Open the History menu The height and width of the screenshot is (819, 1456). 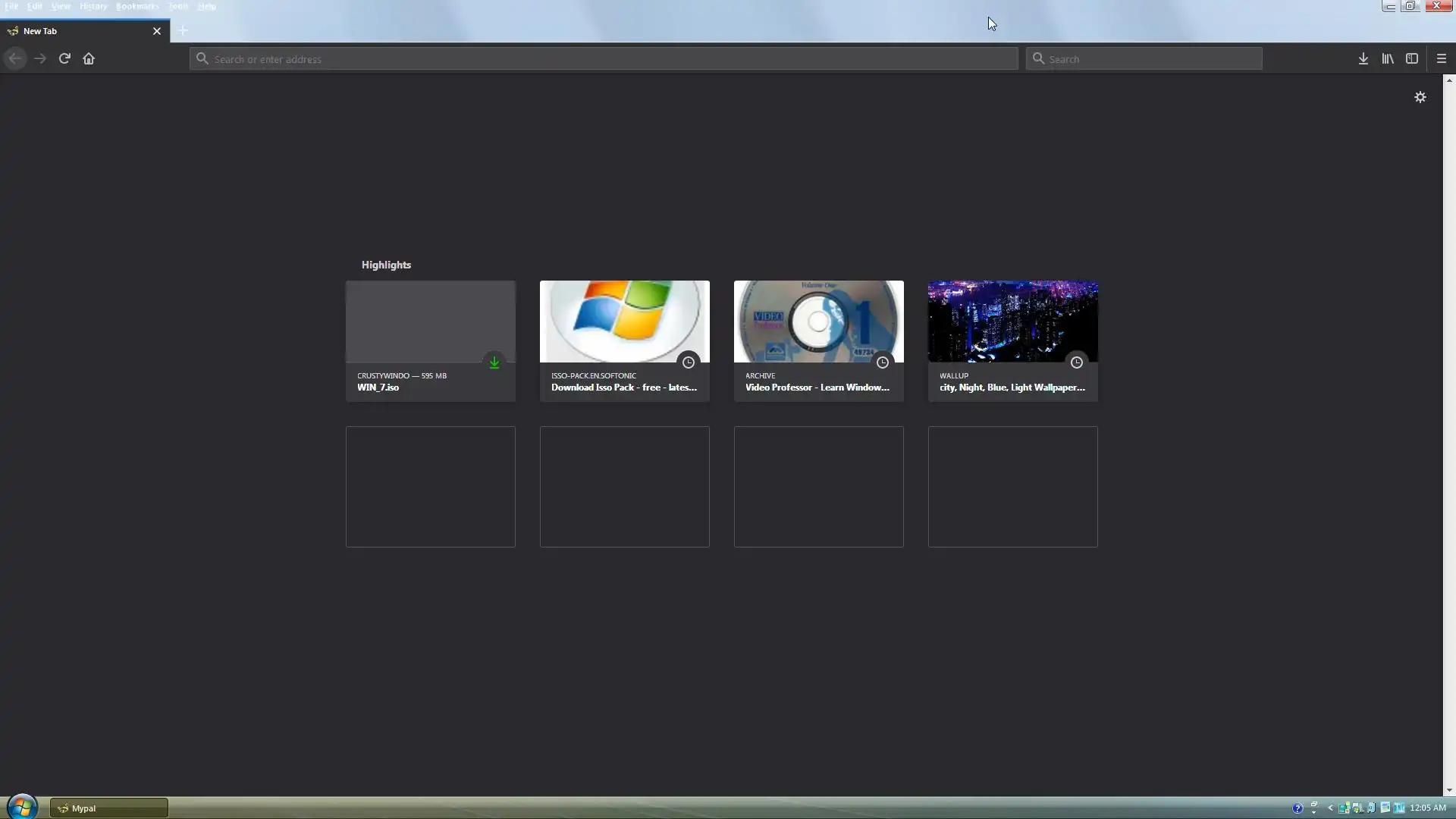coord(93,6)
